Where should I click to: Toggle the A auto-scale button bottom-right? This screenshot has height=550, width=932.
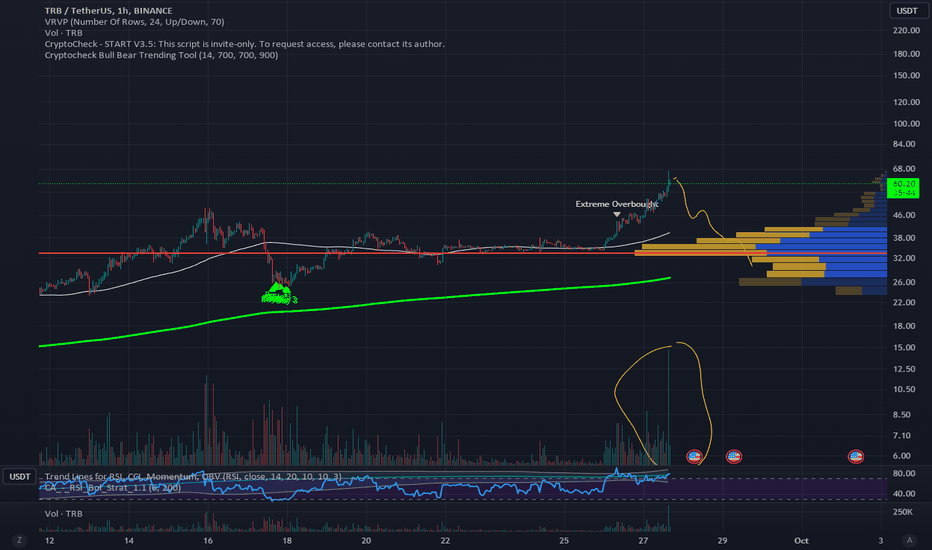point(909,540)
